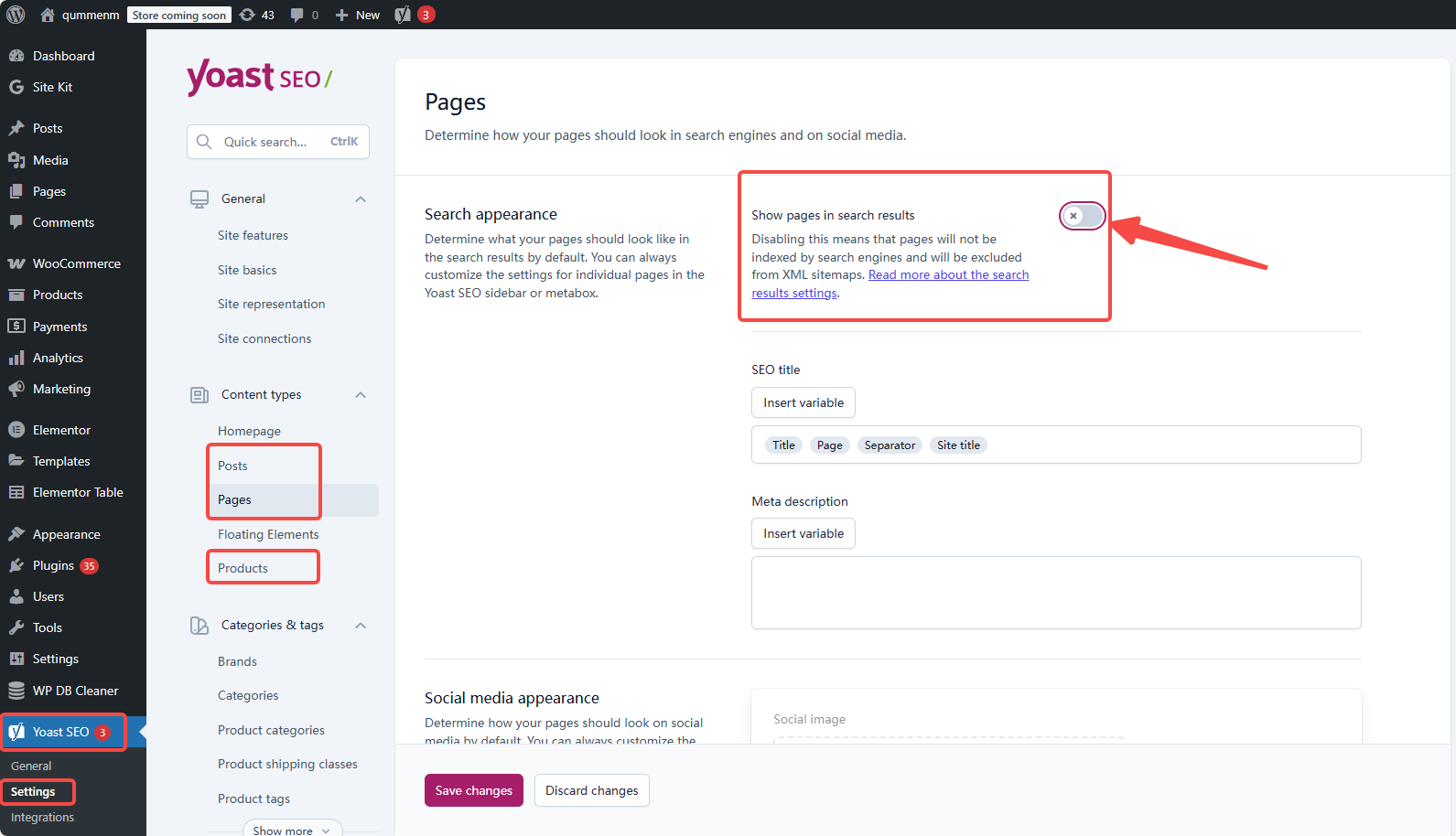Open Dashboard via its gauge icon
Viewport: 1456px width, 836px height.
pos(16,56)
